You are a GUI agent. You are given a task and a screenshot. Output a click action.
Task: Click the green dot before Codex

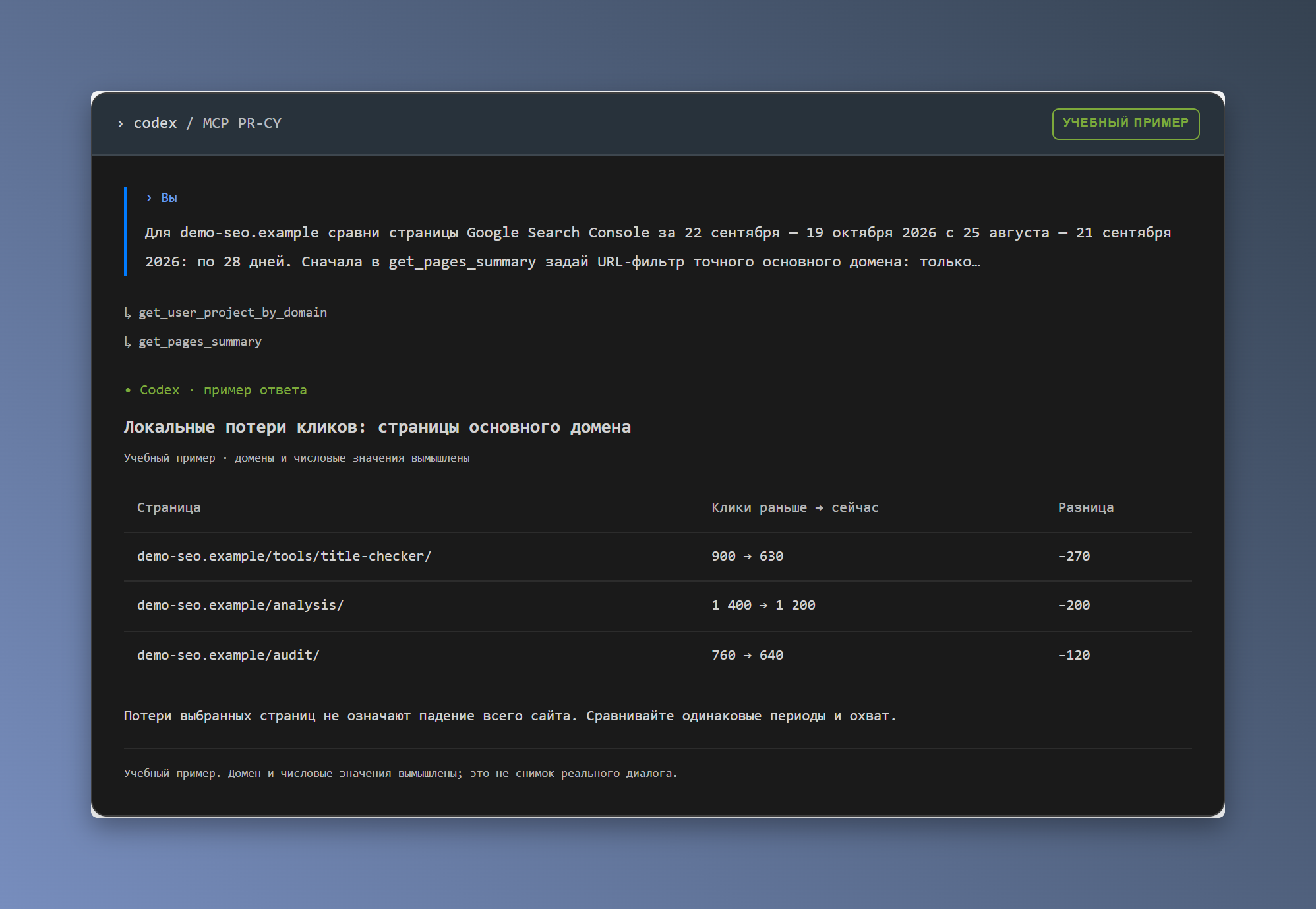(128, 391)
